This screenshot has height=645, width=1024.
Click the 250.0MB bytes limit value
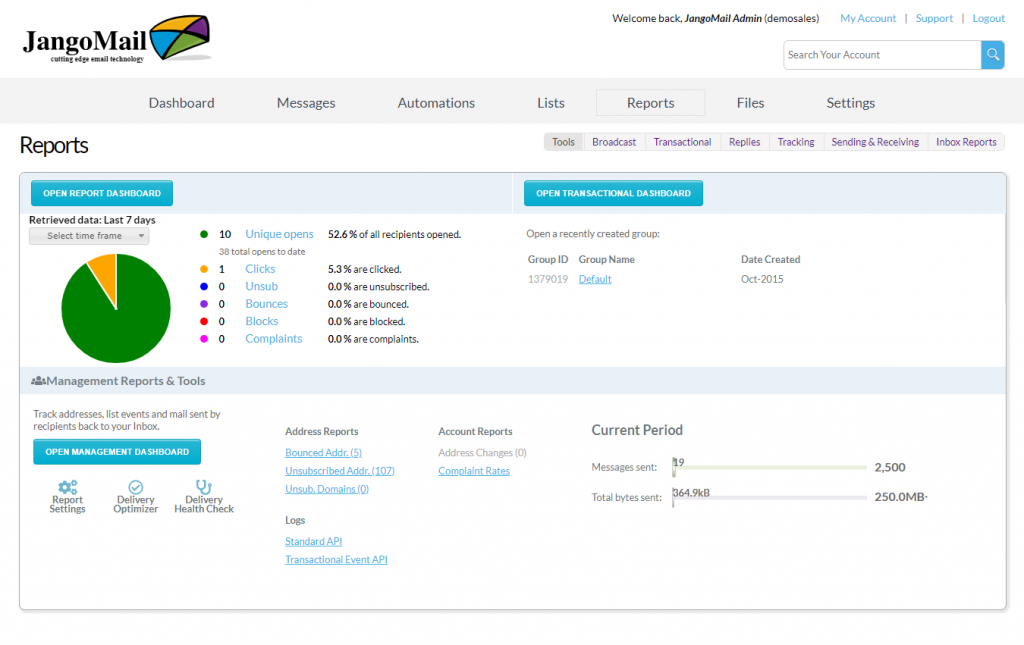[x=901, y=497]
